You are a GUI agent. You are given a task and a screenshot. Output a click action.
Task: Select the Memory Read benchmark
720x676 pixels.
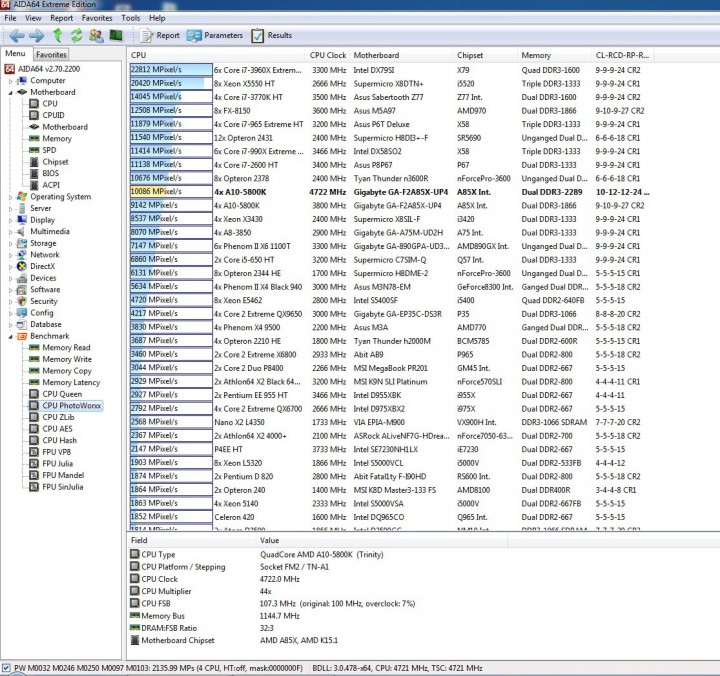pyautogui.click(x=66, y=347)
